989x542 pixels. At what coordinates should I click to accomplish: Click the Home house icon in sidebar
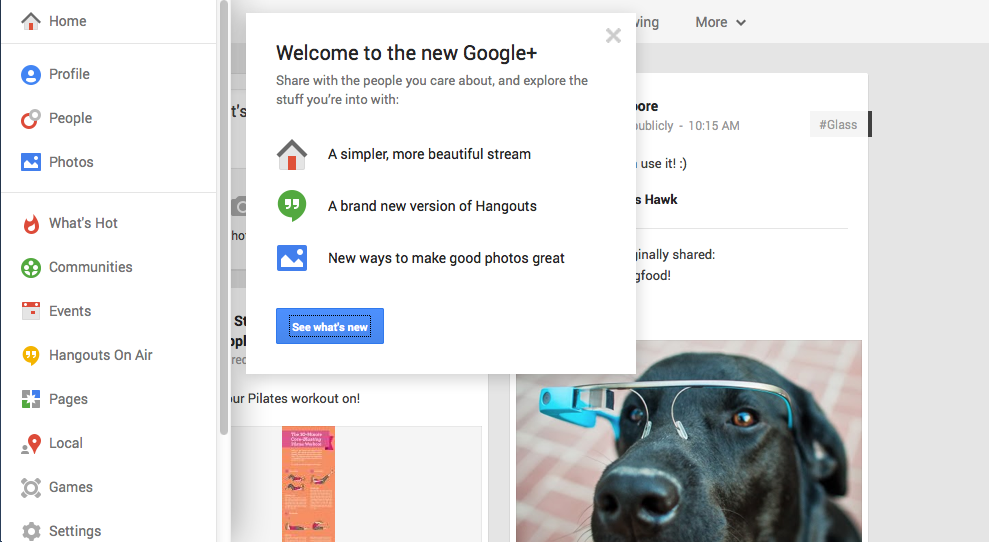(31, 21)
